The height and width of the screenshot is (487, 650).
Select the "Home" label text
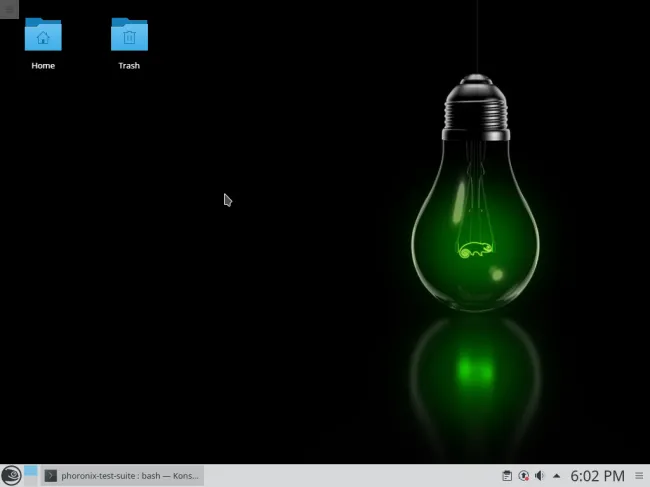43,65
